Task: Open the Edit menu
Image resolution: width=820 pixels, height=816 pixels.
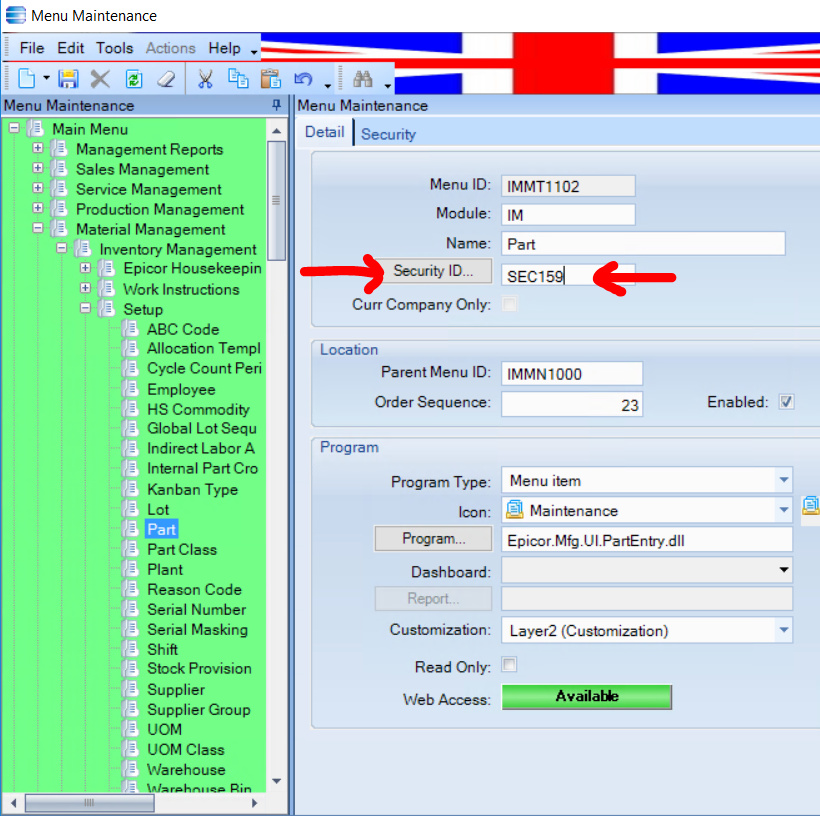Action: (x=71, y=48)
